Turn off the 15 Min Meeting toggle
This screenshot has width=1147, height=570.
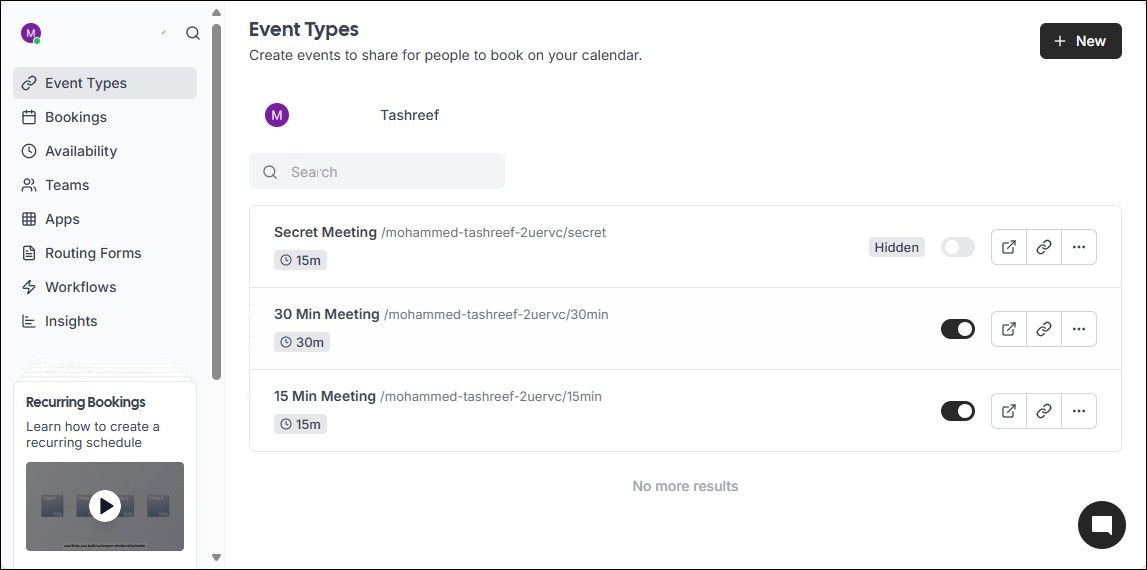958,411
